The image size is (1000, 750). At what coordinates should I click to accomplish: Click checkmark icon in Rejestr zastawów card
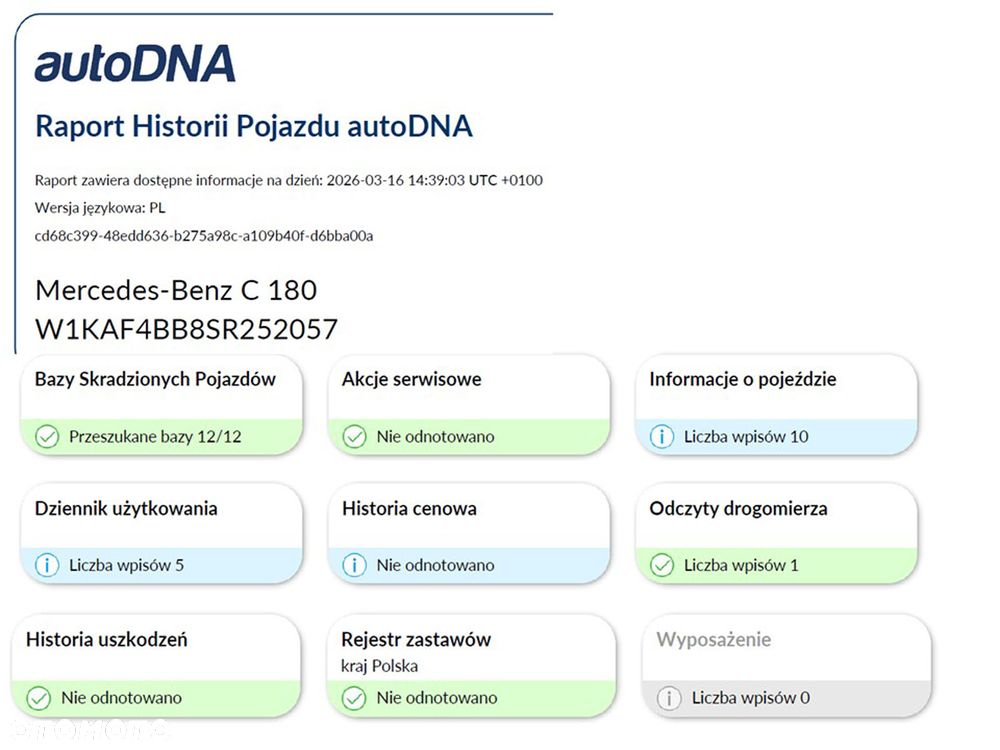pyautogui.click(x=354, y=698)
